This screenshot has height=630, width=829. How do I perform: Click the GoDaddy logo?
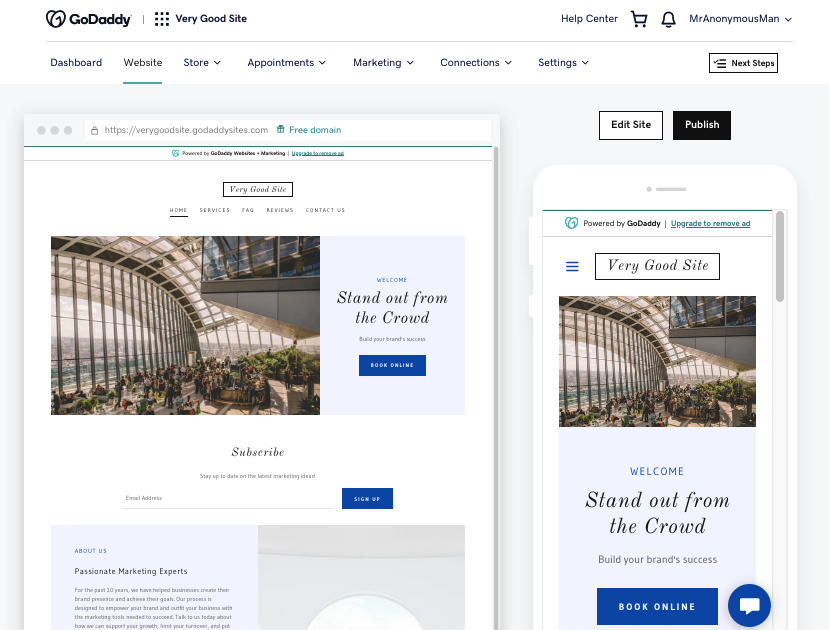tap(88, 19)
